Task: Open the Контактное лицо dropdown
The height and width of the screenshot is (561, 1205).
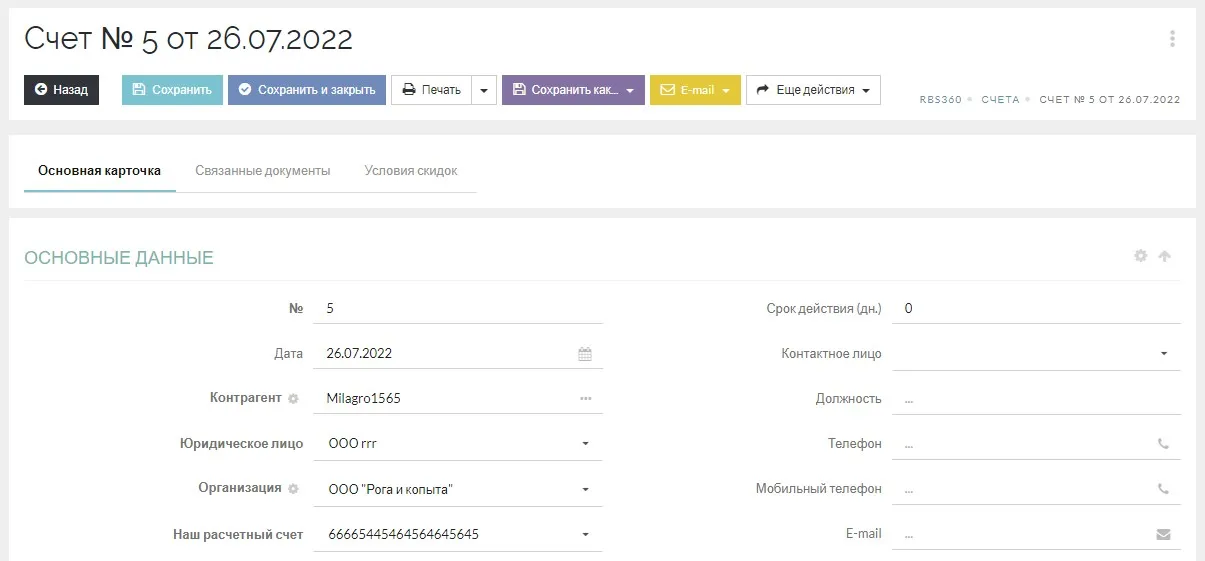Action: (x=1163, y=354)
